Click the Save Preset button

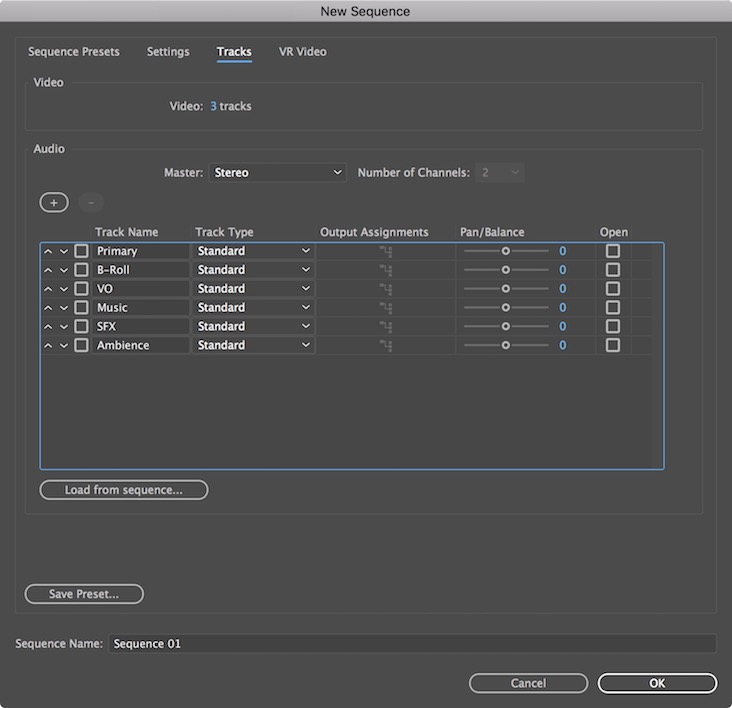(x=84, y=594)
